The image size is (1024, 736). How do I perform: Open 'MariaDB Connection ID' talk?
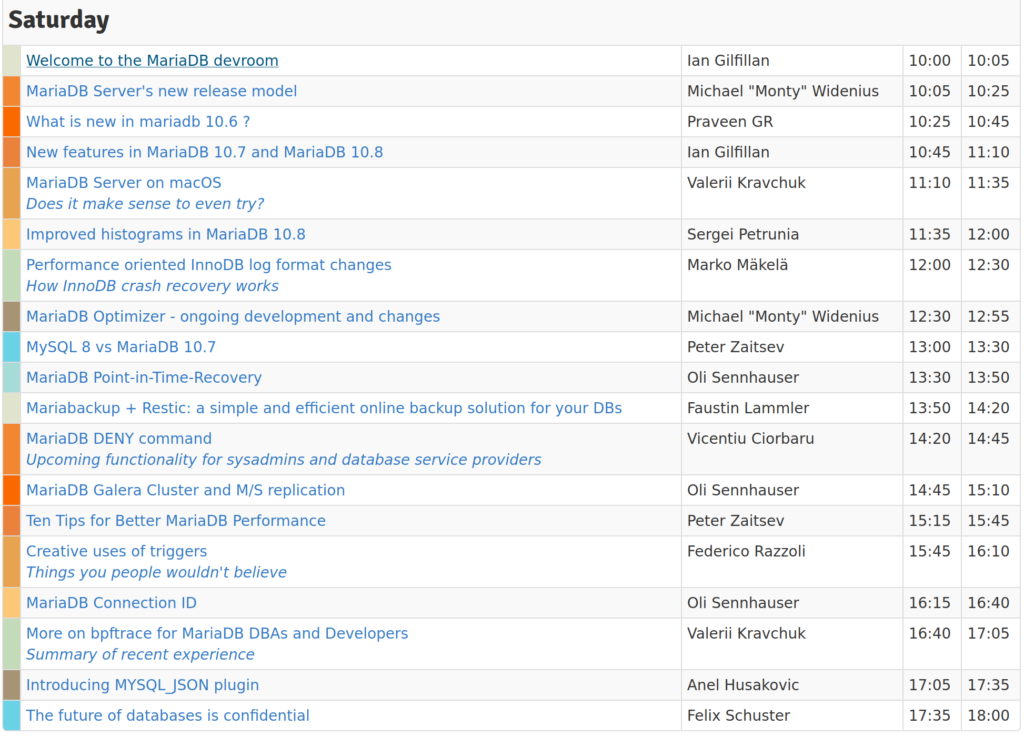(111, 603)
